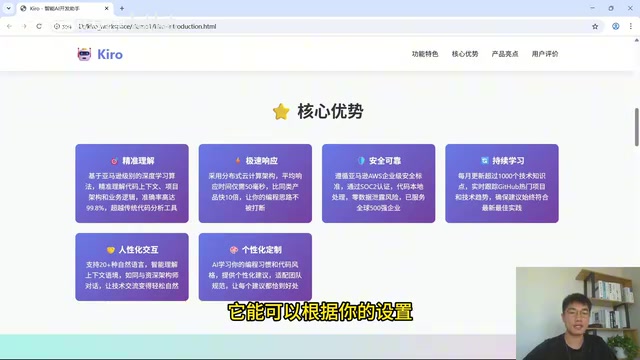Click the 精准理解 card title
The image size is (640, 360).
point(138,161)
